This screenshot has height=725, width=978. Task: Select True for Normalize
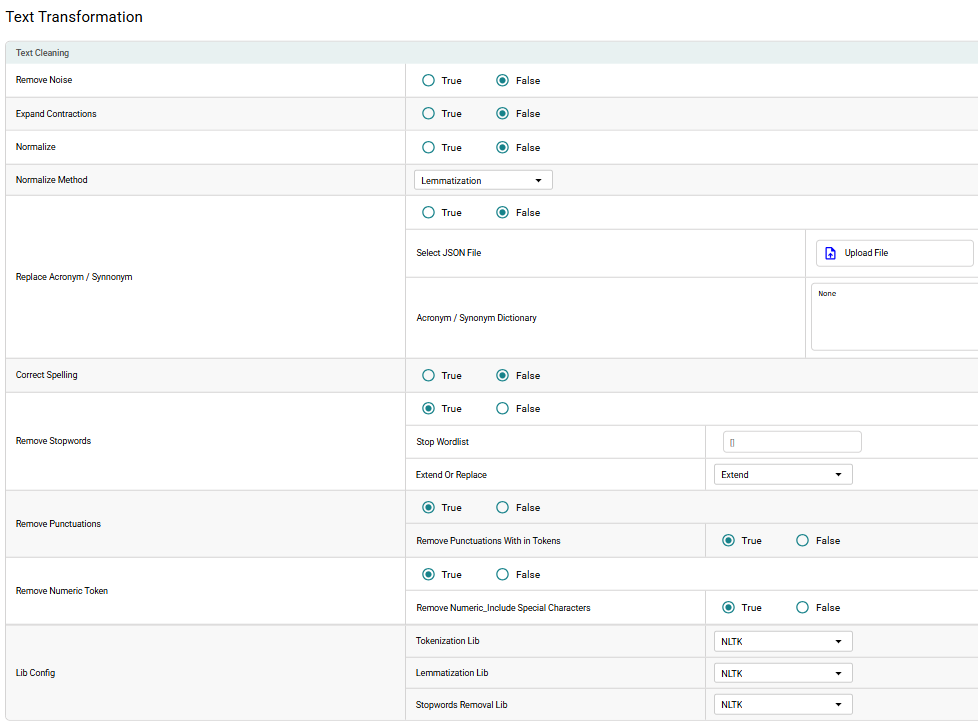coord(429,148)
